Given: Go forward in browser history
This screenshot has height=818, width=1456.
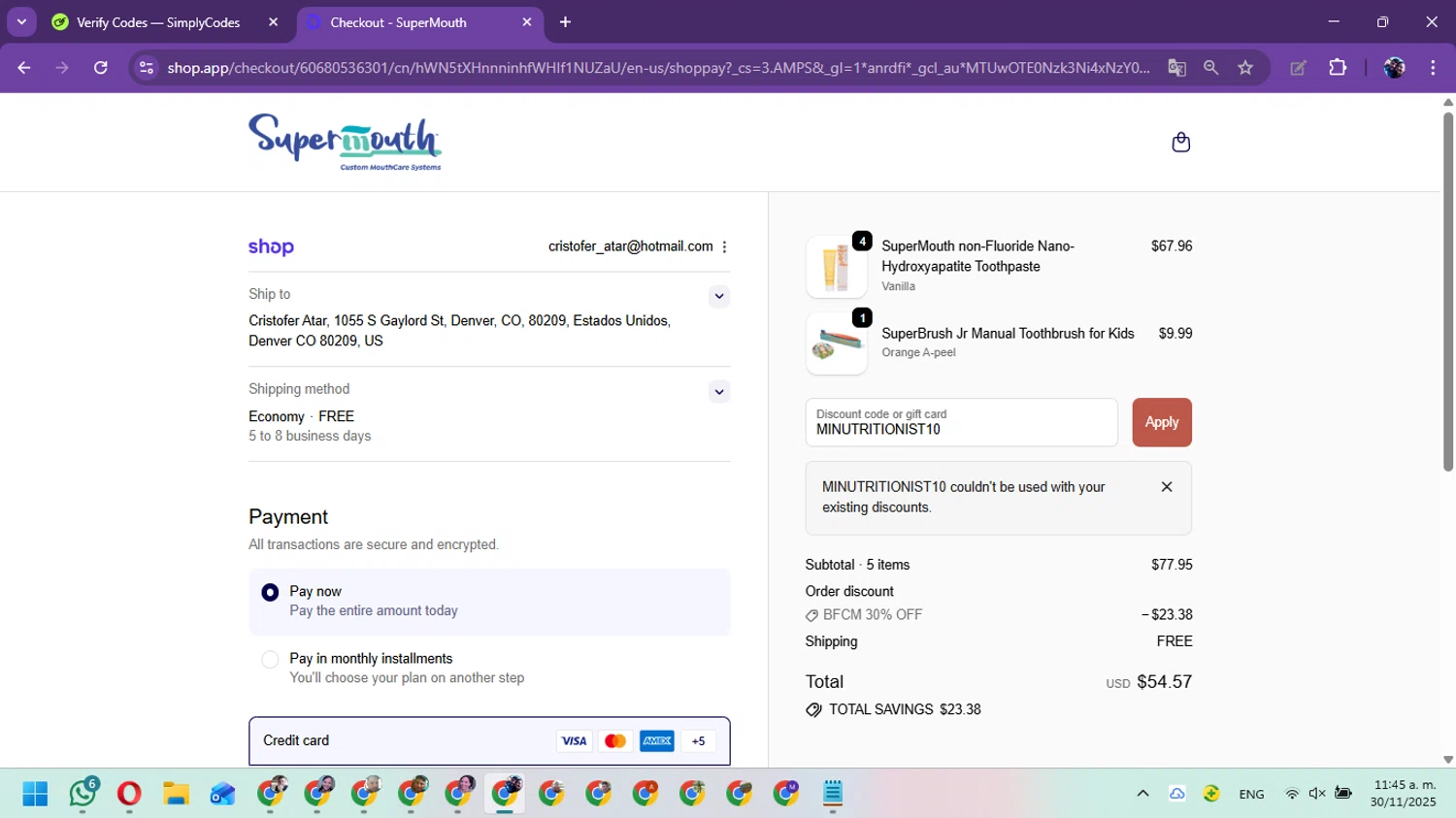Looking at the screenshot, I should (x=62, y=67).
